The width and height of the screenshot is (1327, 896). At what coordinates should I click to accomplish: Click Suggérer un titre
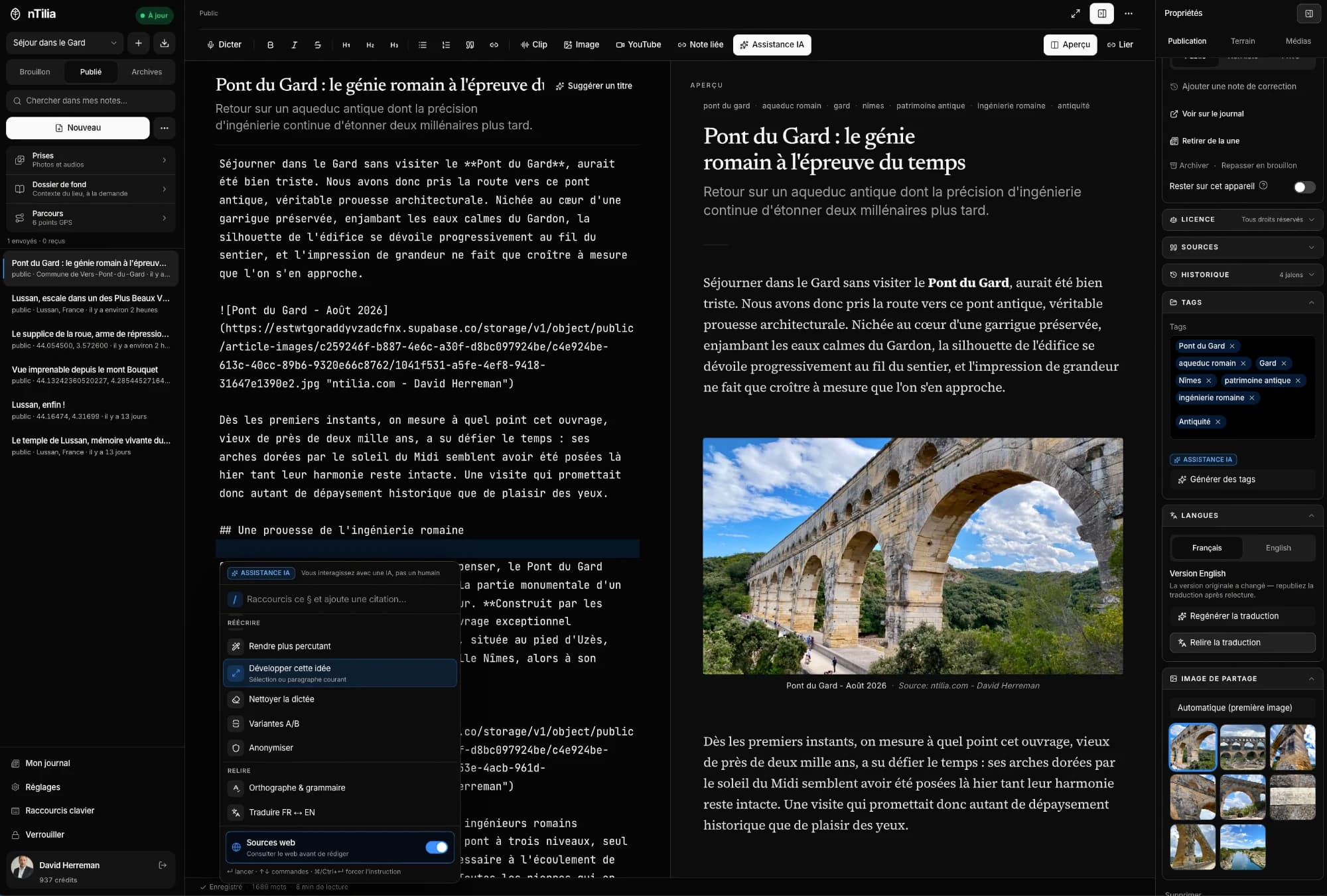(x=594, y=86)
